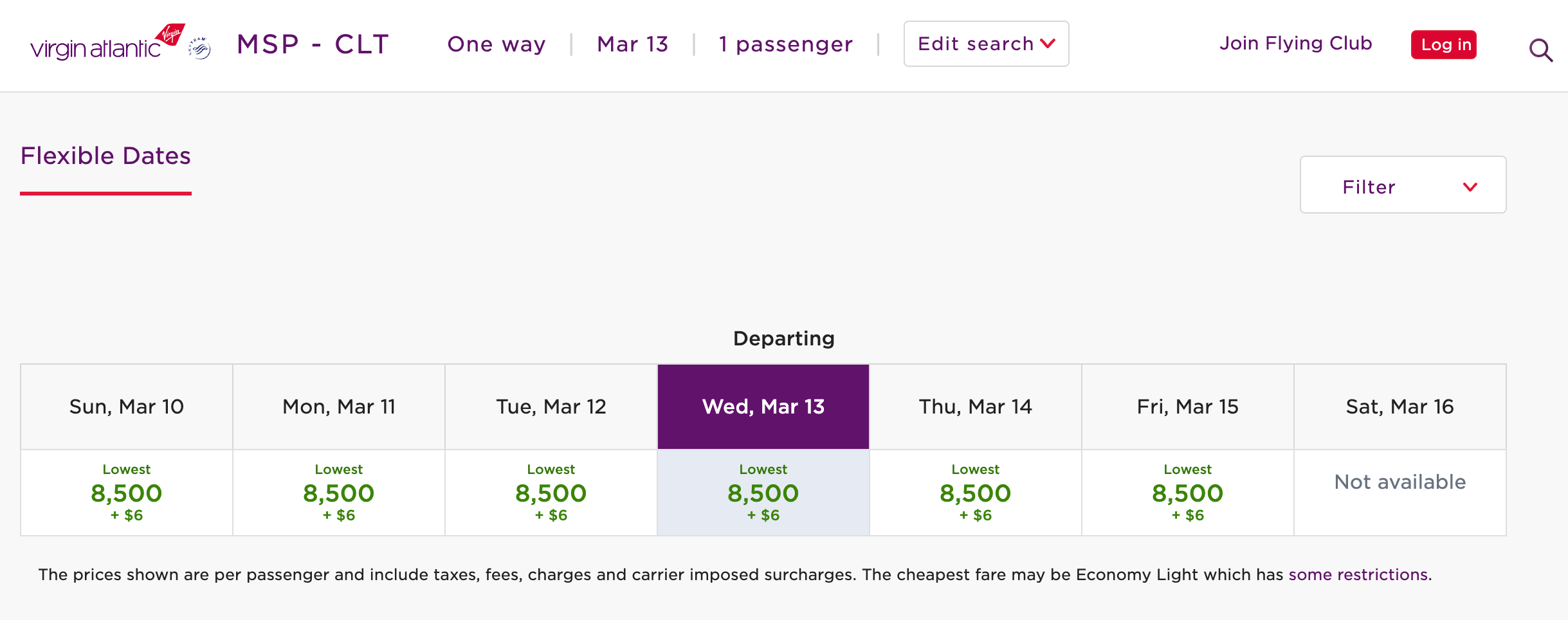Click the some restrictions link
This screenshot has width=1568, height=620.
click(x=1356, y=574)
